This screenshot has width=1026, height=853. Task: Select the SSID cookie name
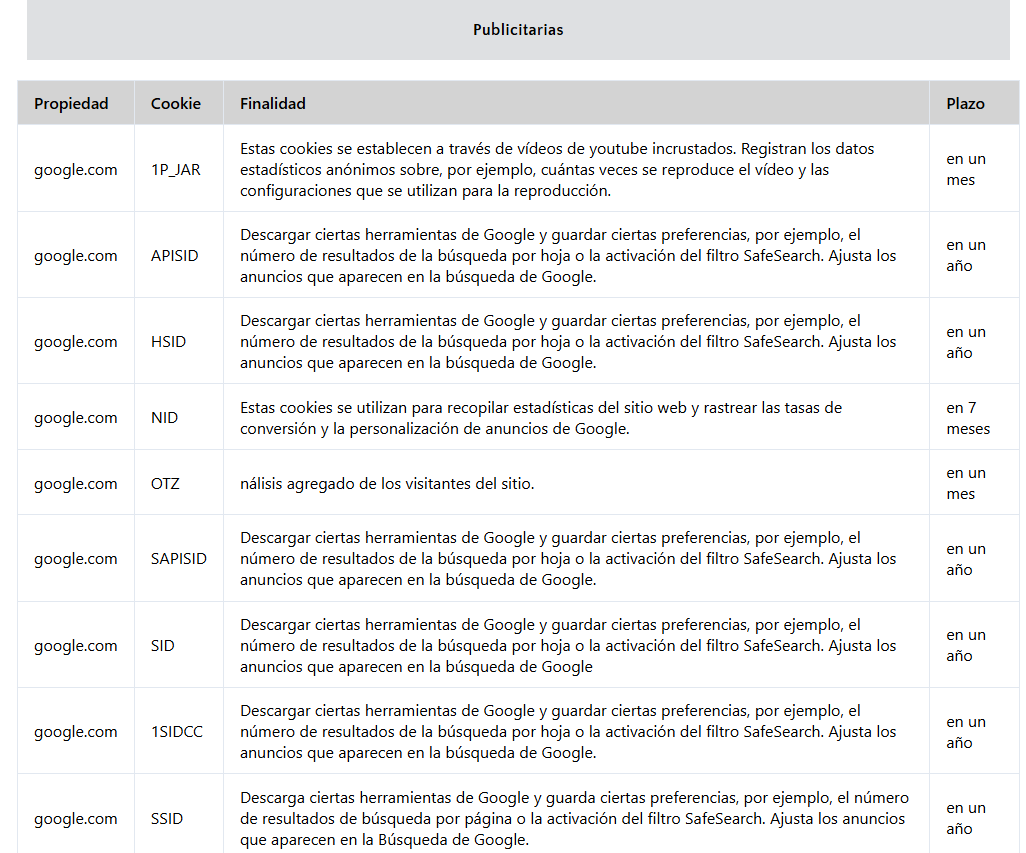coord(167,819)
